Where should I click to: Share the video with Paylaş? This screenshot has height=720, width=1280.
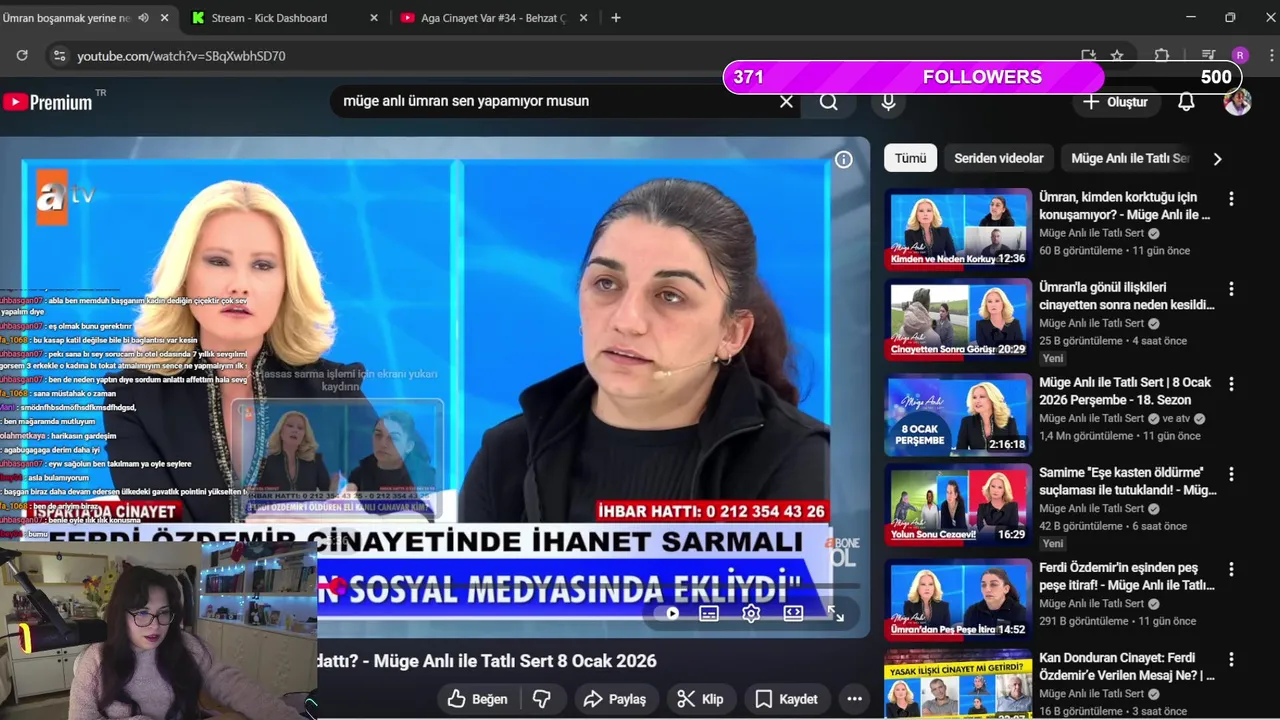[615, 699]
